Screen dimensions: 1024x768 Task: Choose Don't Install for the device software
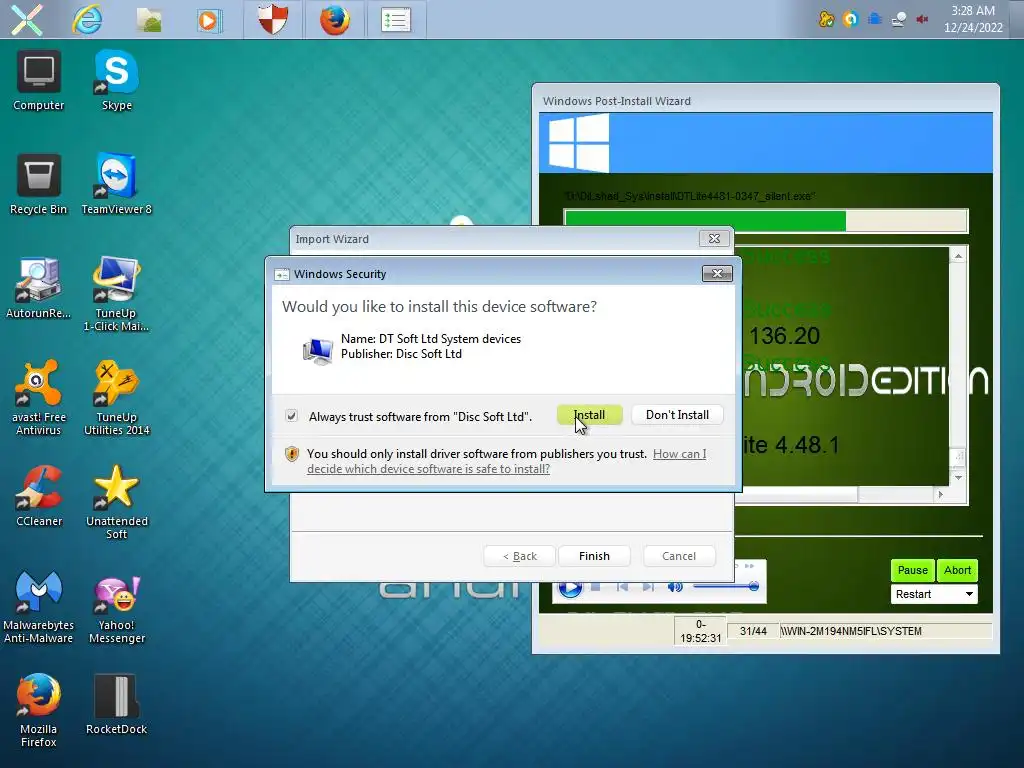(x=677, y=415)
